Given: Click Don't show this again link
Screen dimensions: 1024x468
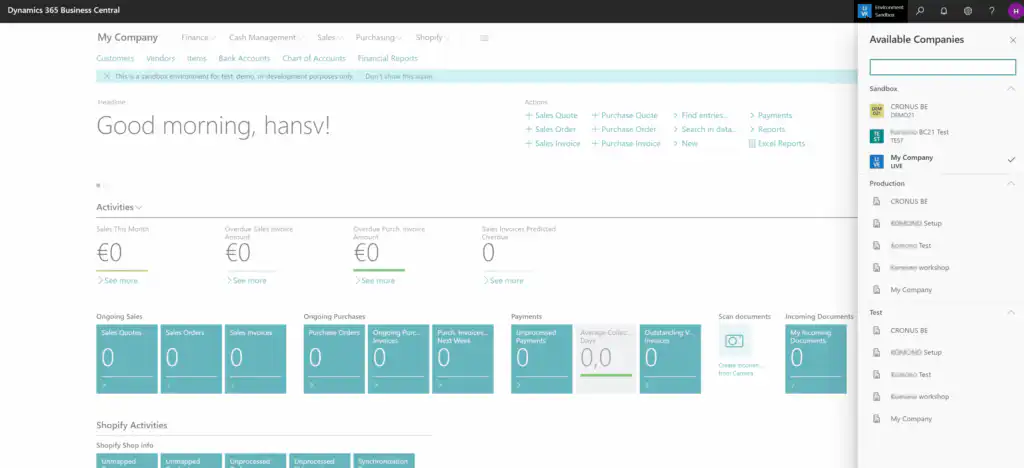Looking at the screenshot, I should click(400, 76).
